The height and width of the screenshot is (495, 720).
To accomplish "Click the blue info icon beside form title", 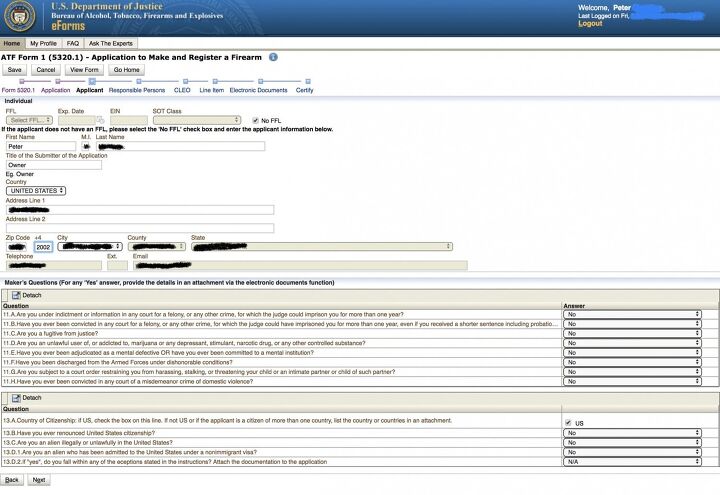I will 273,57.
